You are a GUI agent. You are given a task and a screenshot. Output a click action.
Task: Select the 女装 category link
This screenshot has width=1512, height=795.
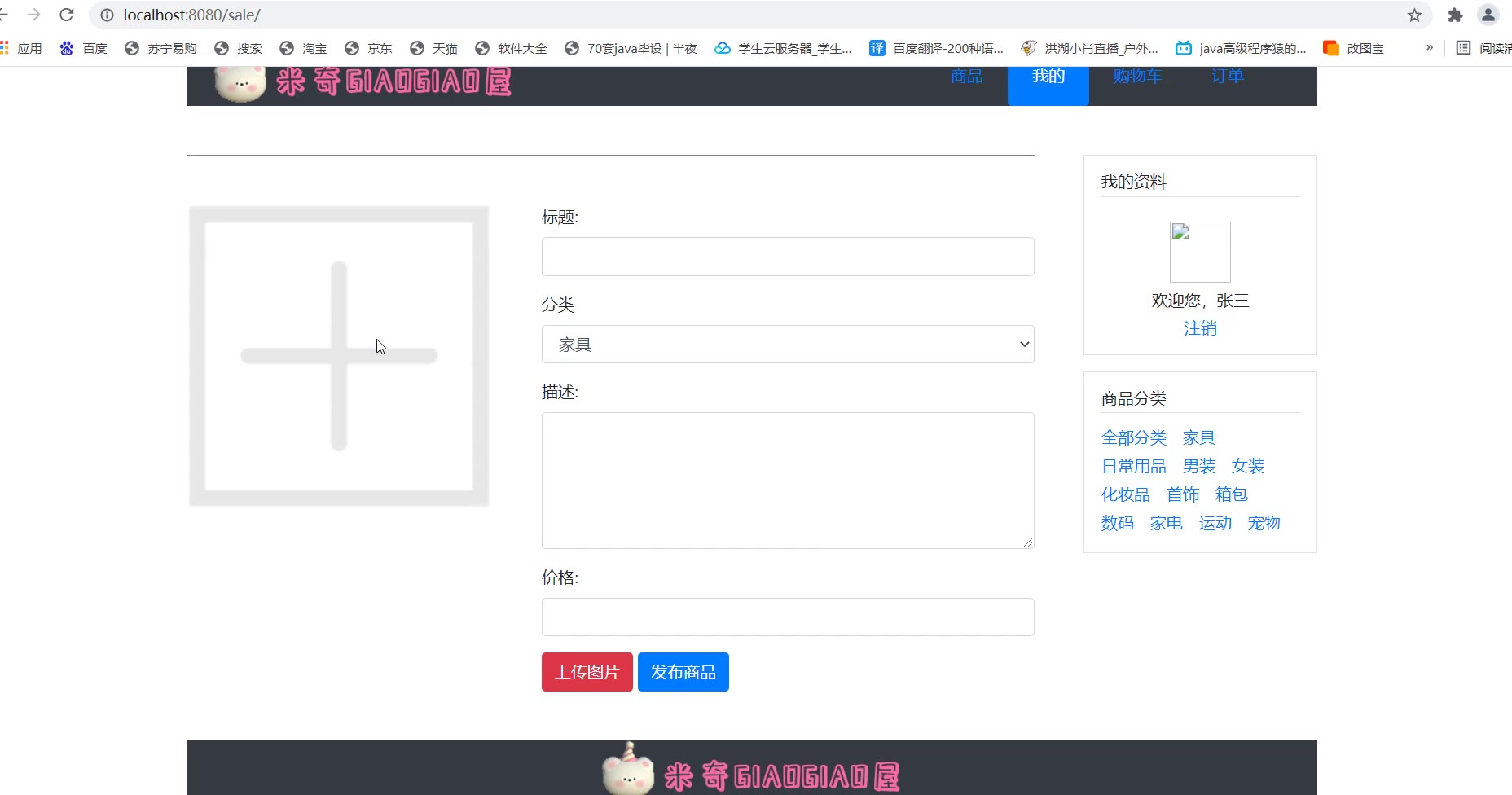[x=1248, y=466]
